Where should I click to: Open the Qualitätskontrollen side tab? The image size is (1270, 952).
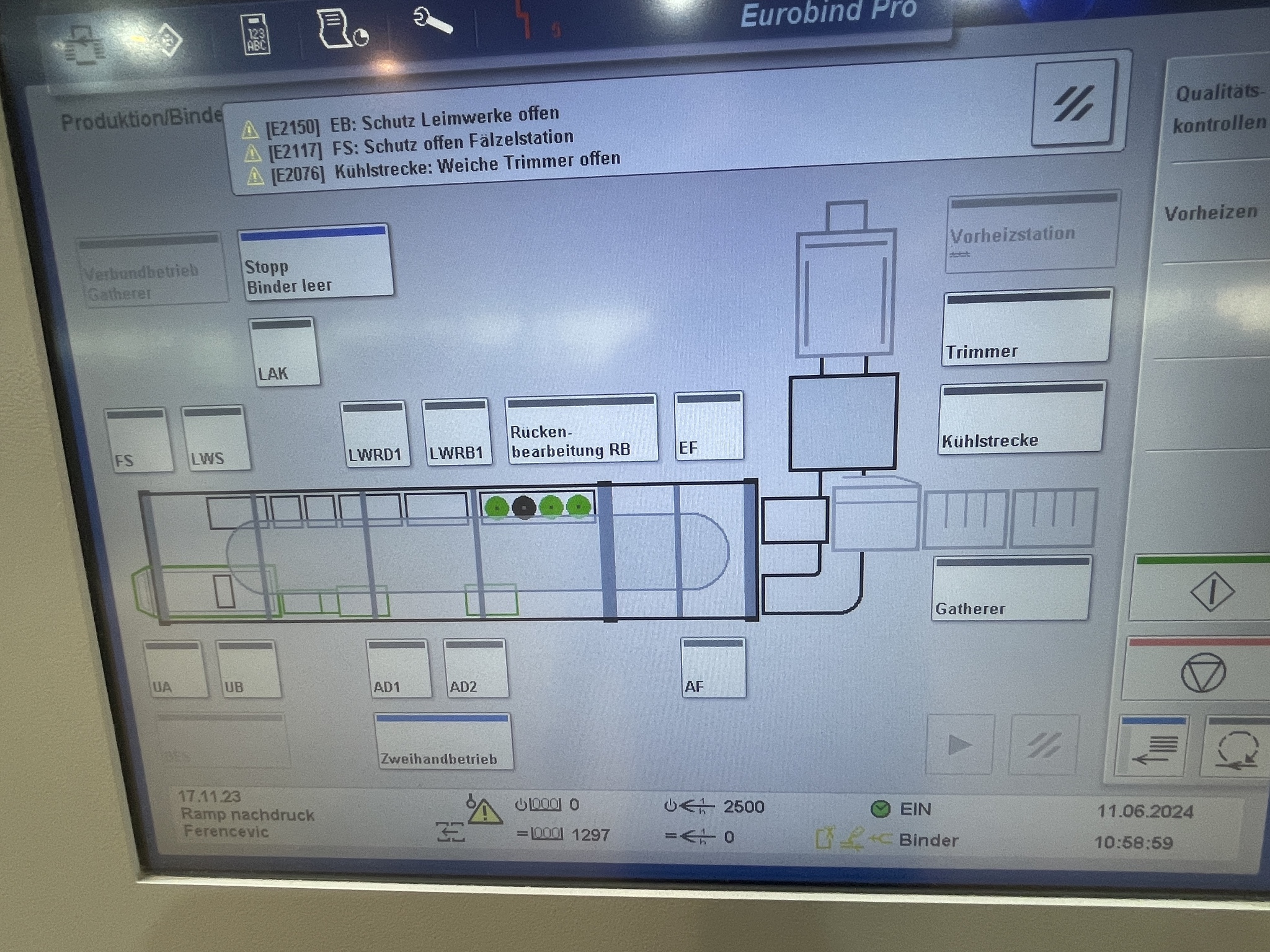[1219, 108]
